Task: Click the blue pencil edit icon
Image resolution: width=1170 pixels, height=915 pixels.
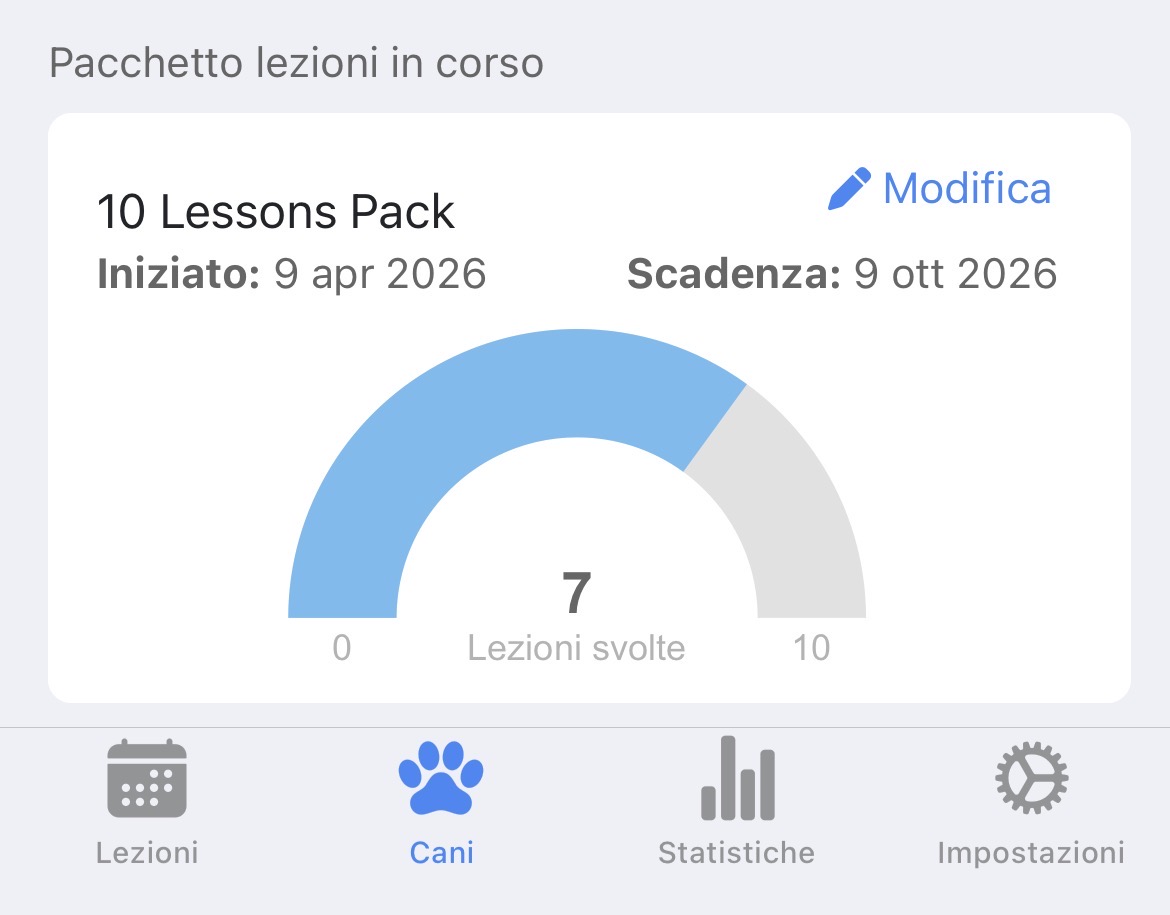Action: (852, 187)
